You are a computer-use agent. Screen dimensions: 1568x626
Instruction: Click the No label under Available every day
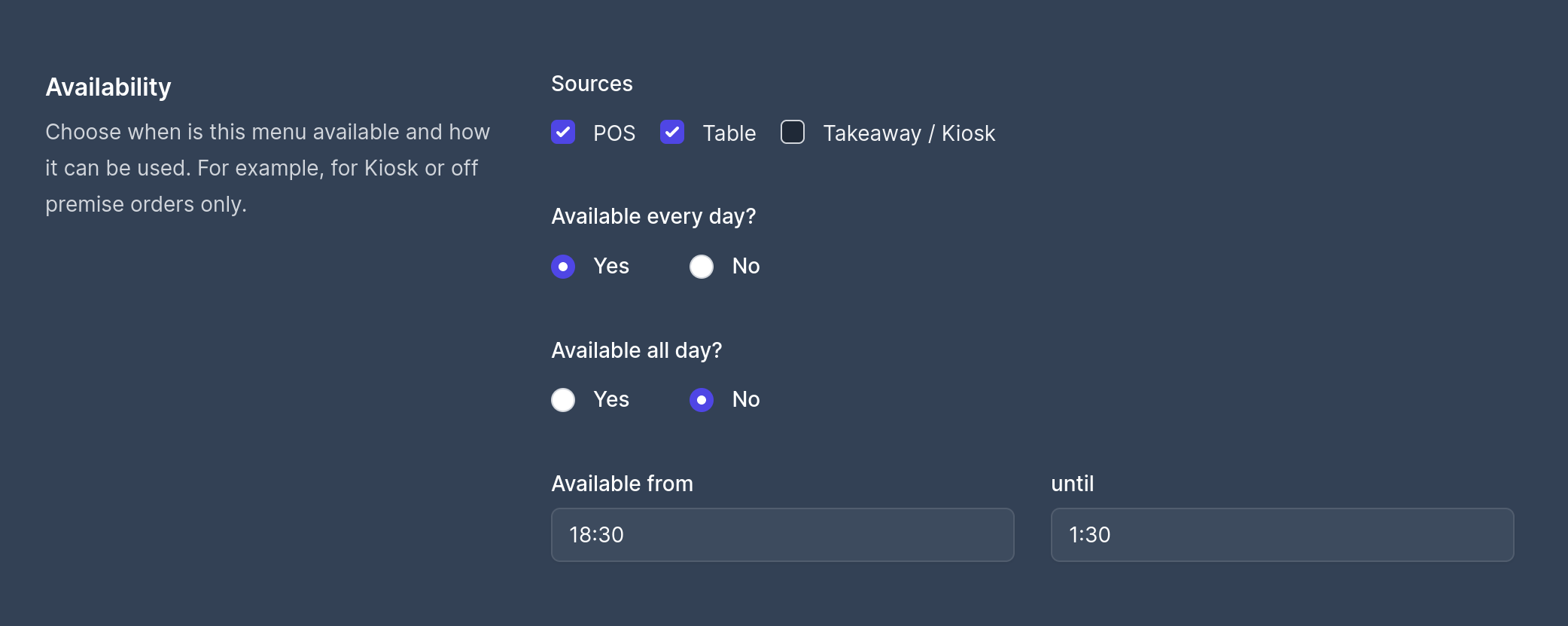[746, 266]
